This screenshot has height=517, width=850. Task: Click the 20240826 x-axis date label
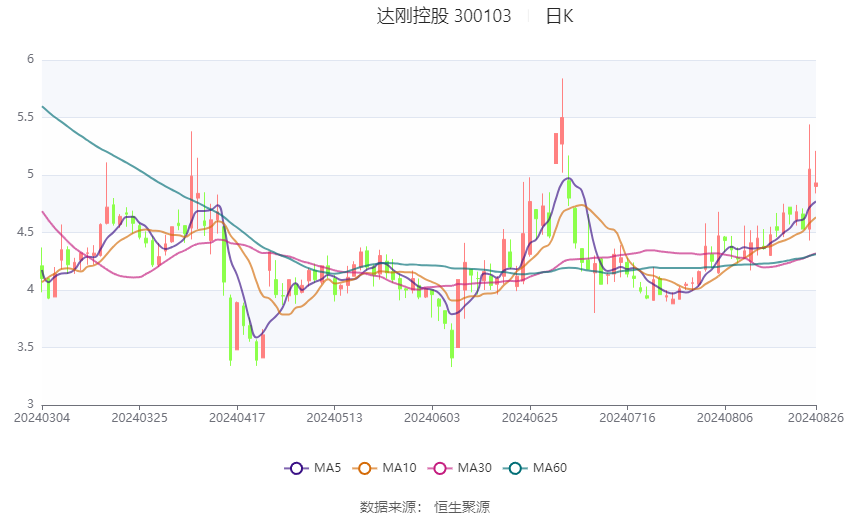click(815, 418)
